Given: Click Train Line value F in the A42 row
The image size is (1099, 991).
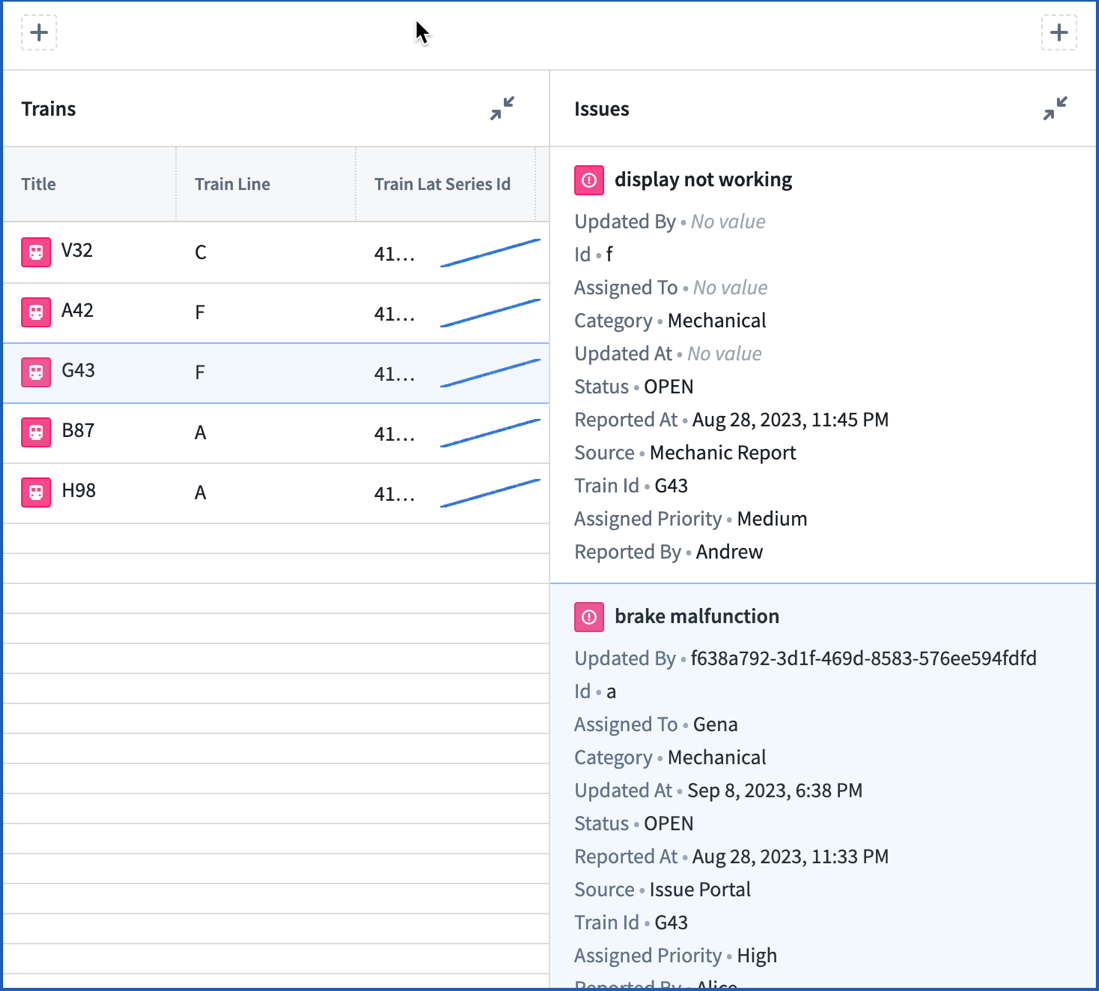Looking at the screenshot, I should (x=200, y=313).
